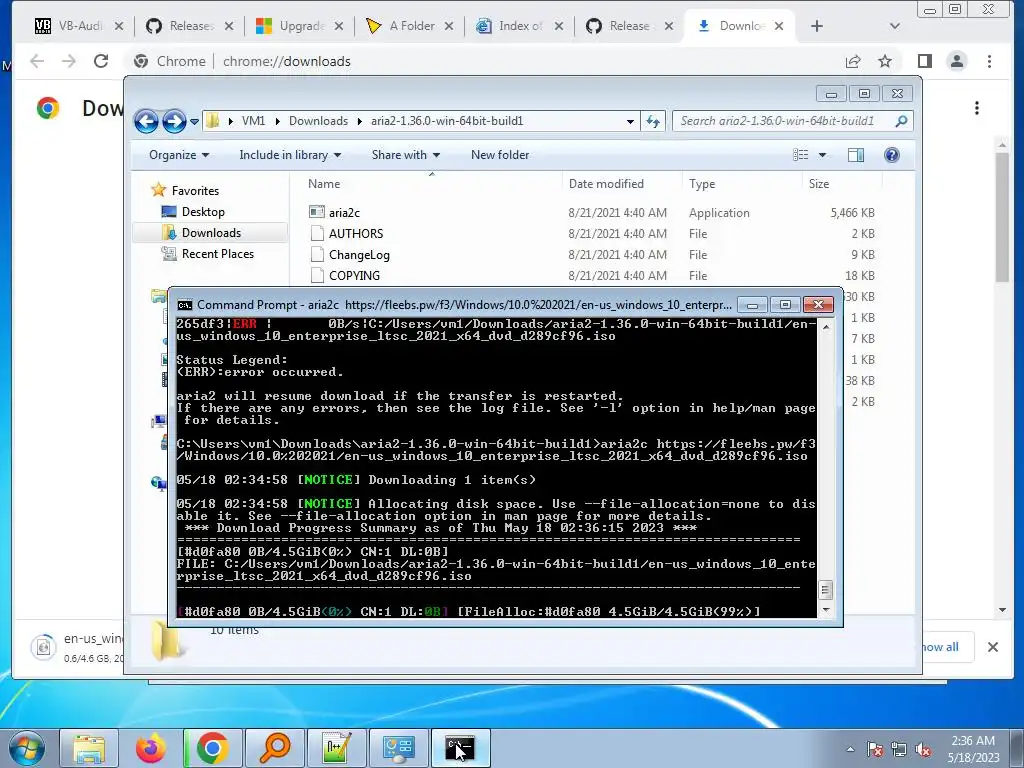Reload the Chrome downloads page
Image resolution: width=1024 pixels, height=768 pixels.
point(101,61)
